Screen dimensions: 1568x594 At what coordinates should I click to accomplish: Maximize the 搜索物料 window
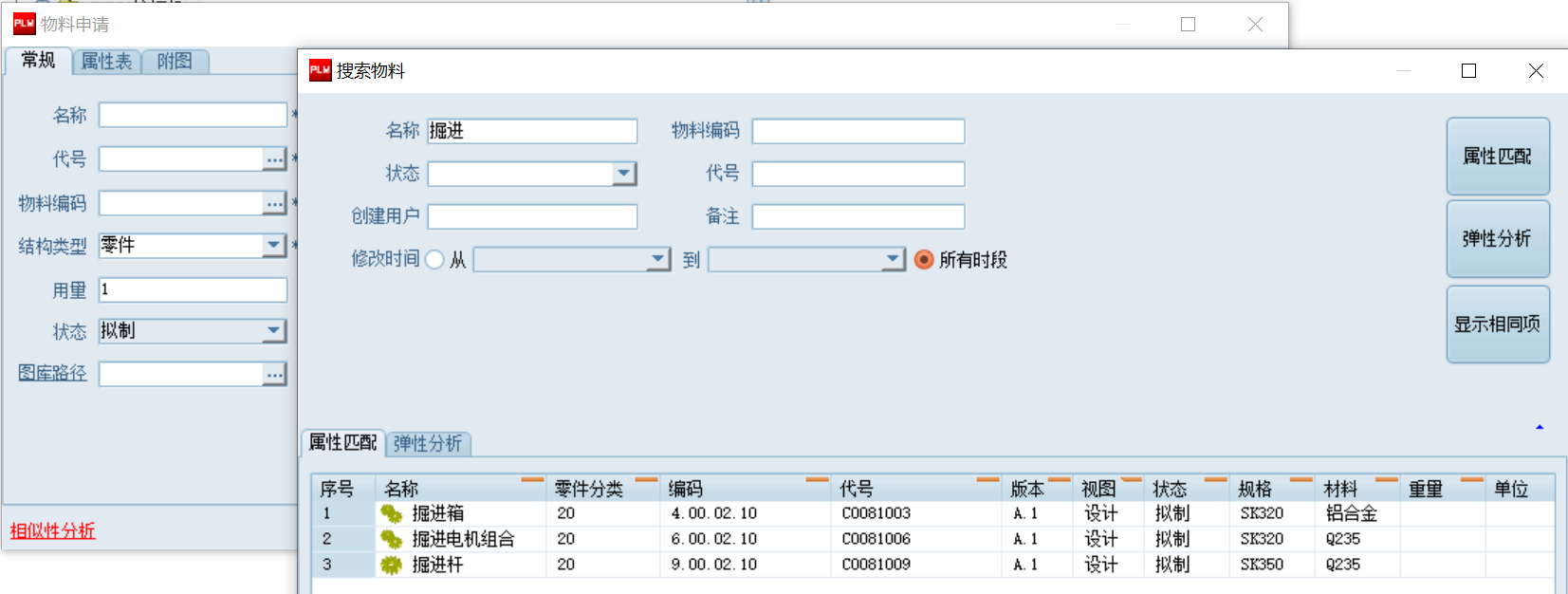click(x=1468, y=71)
